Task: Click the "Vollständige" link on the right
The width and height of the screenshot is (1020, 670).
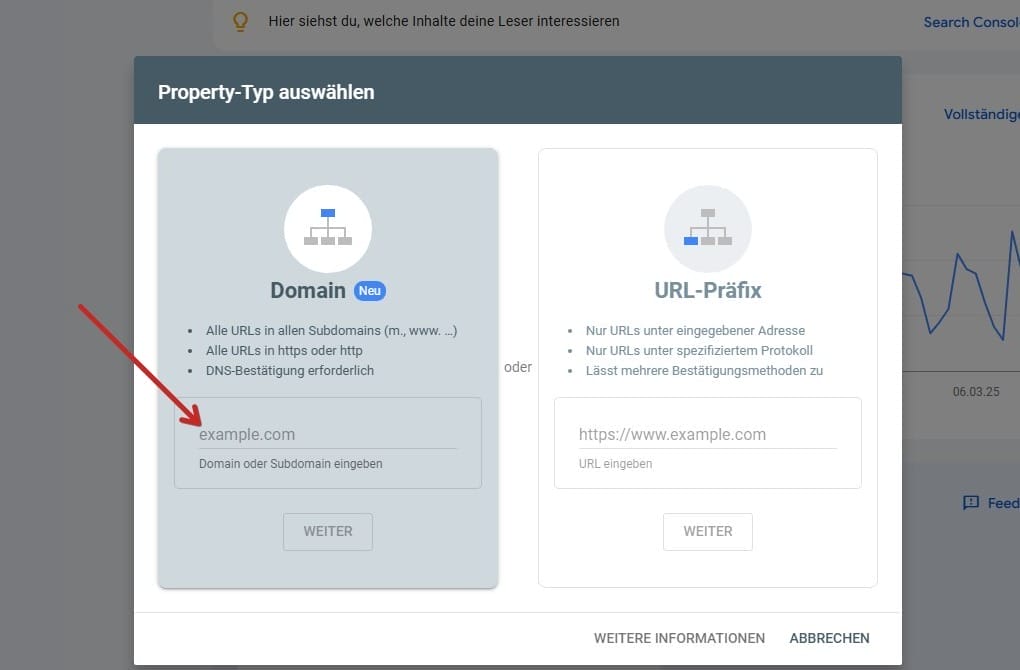Action: click(980, 114)
